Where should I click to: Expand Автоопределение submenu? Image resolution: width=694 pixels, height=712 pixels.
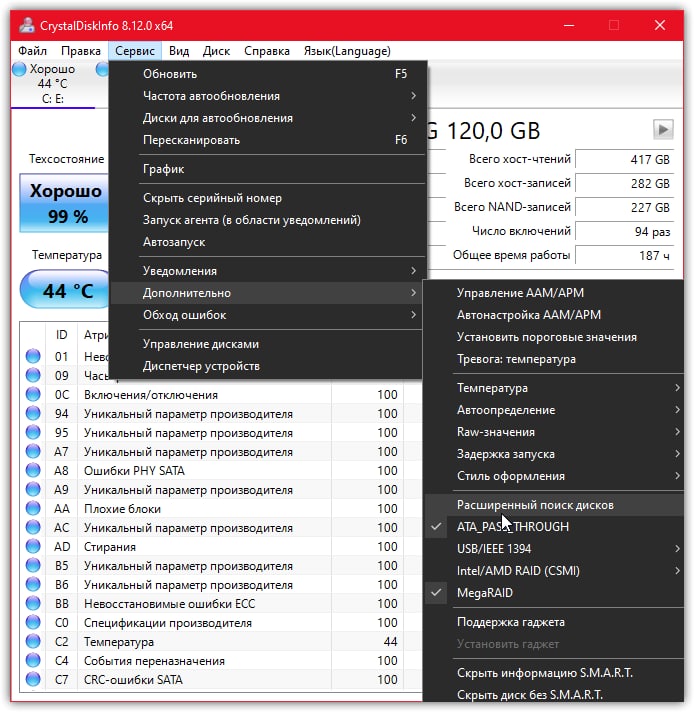(554, 410)
